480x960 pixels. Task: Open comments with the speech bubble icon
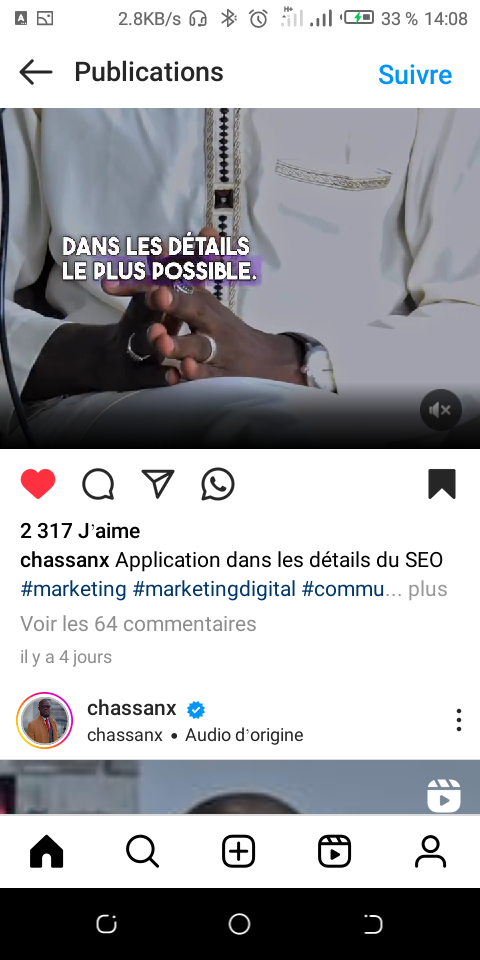(x=98, y=484)
